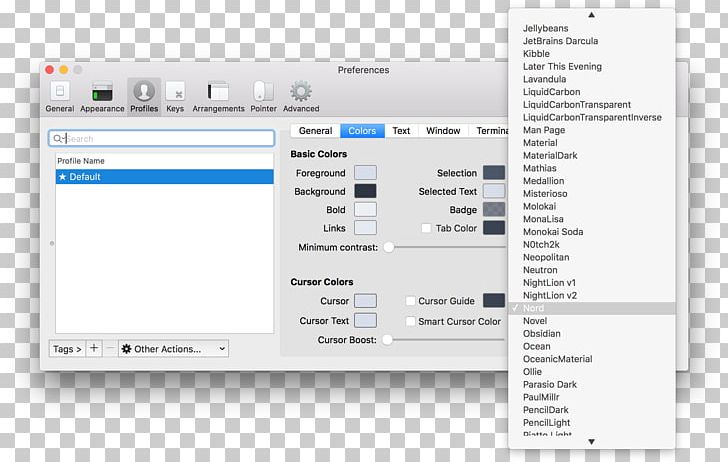Switch to the Text tab
The width and height of the screenshot is (728, 462).
click(401, 131)
